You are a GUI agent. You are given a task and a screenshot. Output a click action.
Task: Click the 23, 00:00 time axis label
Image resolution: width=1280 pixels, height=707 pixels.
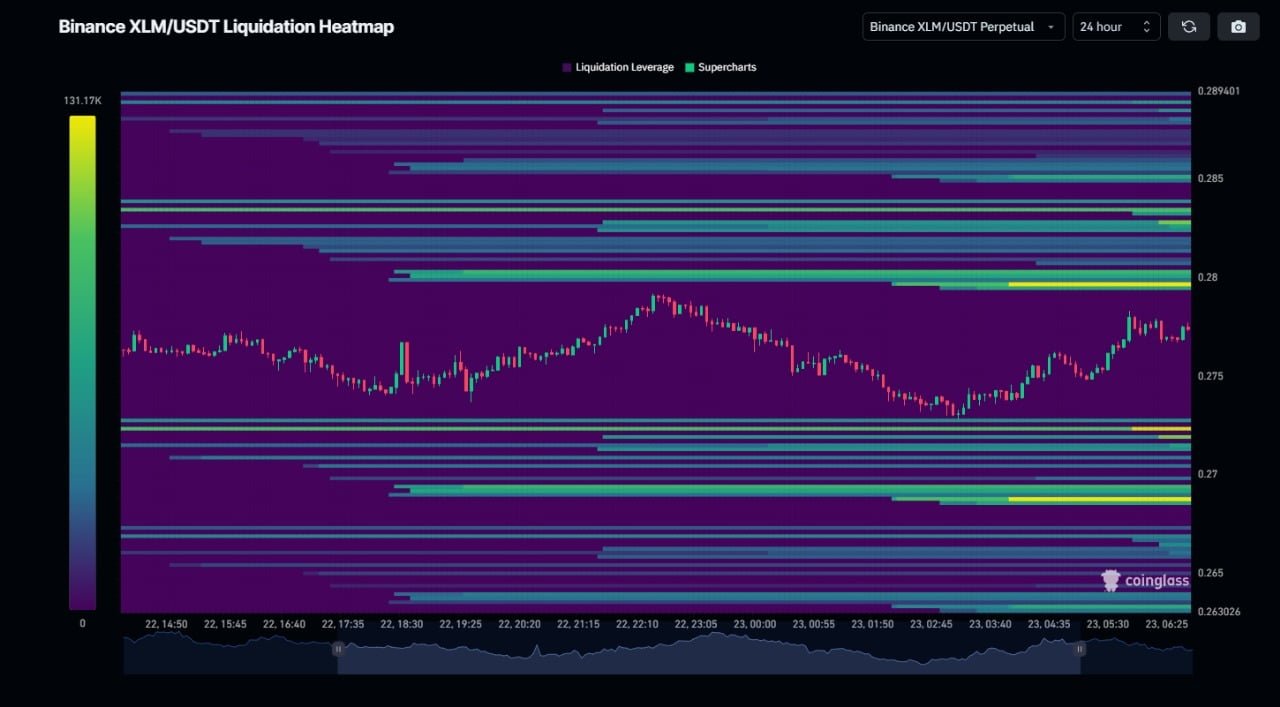point(755,624)
